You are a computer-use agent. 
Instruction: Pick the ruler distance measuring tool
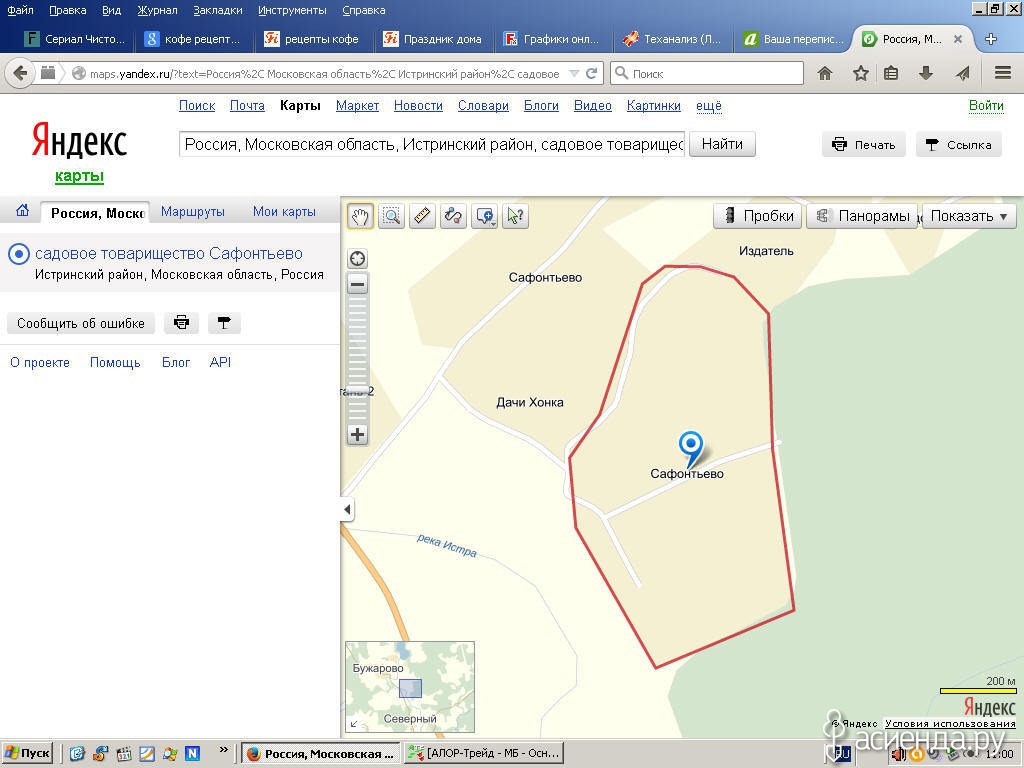(x=423, y=216)
